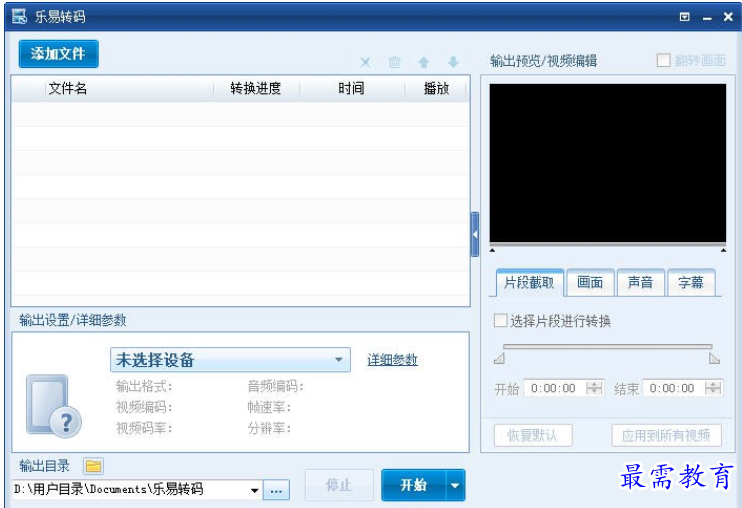Open the dropdown arrow beside the 开始 convert button
The image size is (742, 508).
coord(455,485)
